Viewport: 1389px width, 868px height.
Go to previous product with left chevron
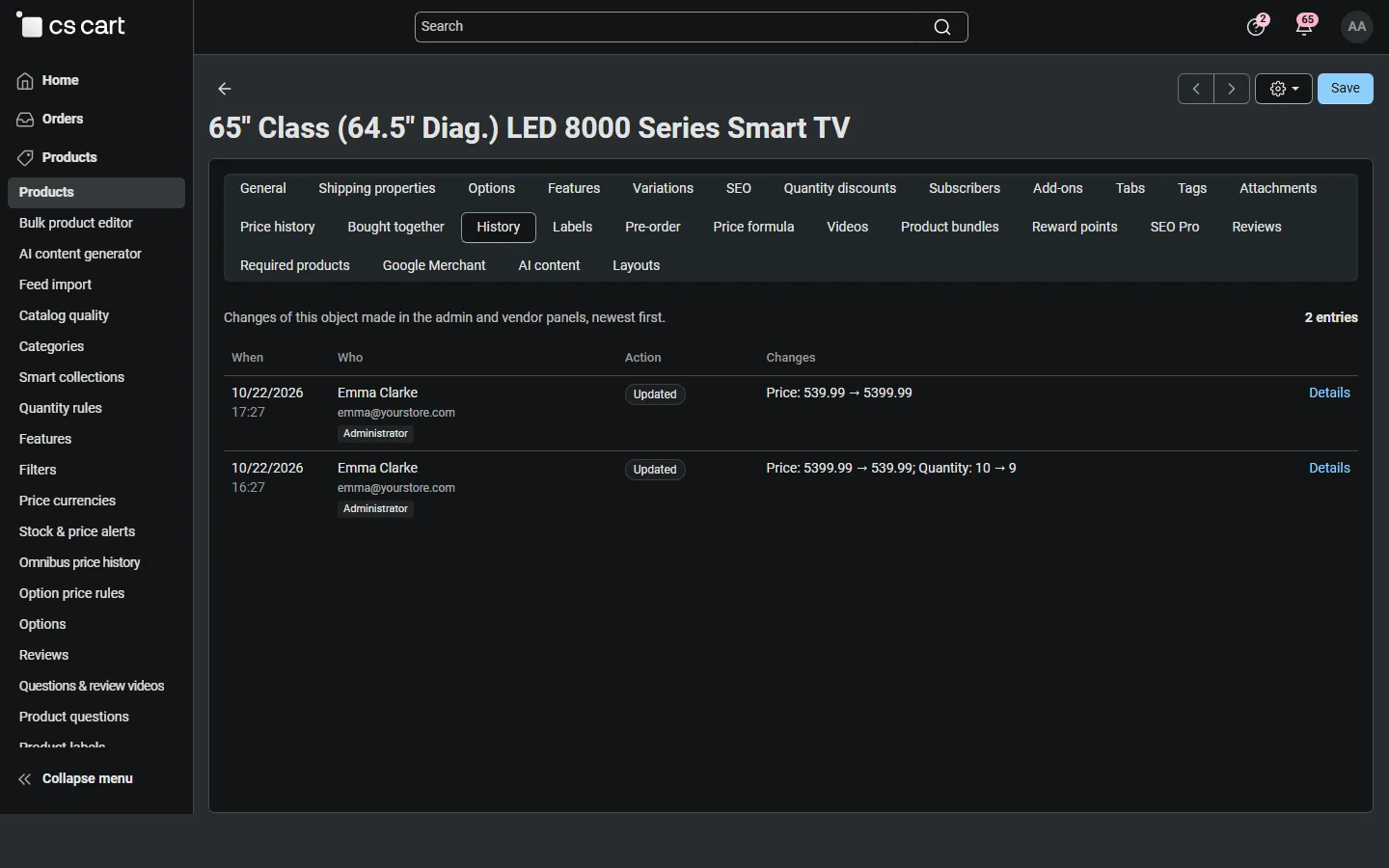click(x=1196, y=89)
